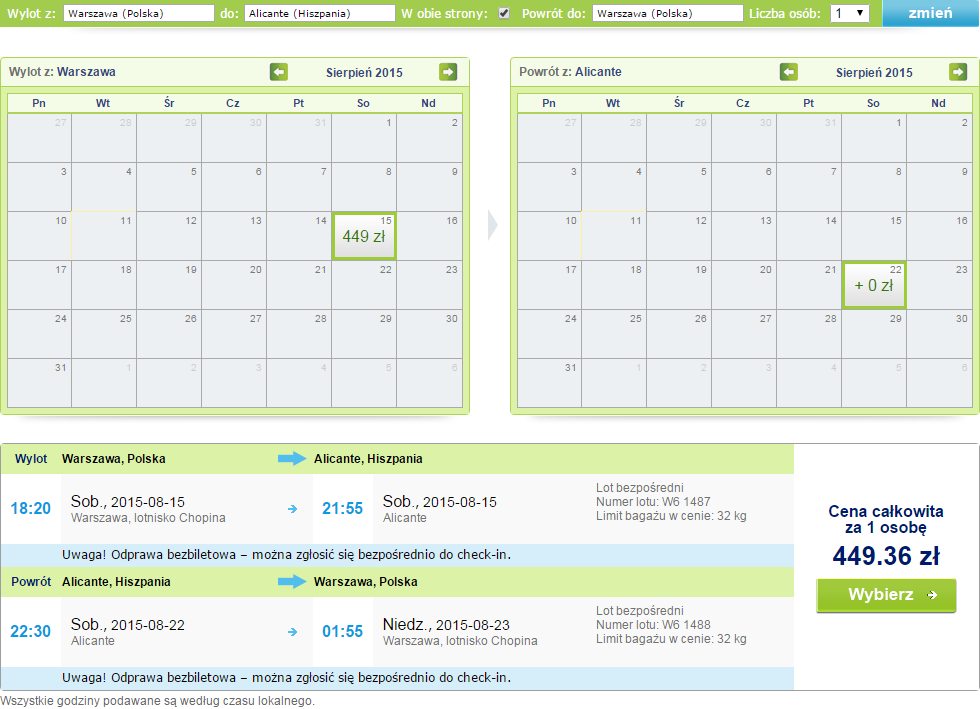Edit the 'Wylot z' Warszawa field
Screen dimensions: 980x709
pos(139,13)
